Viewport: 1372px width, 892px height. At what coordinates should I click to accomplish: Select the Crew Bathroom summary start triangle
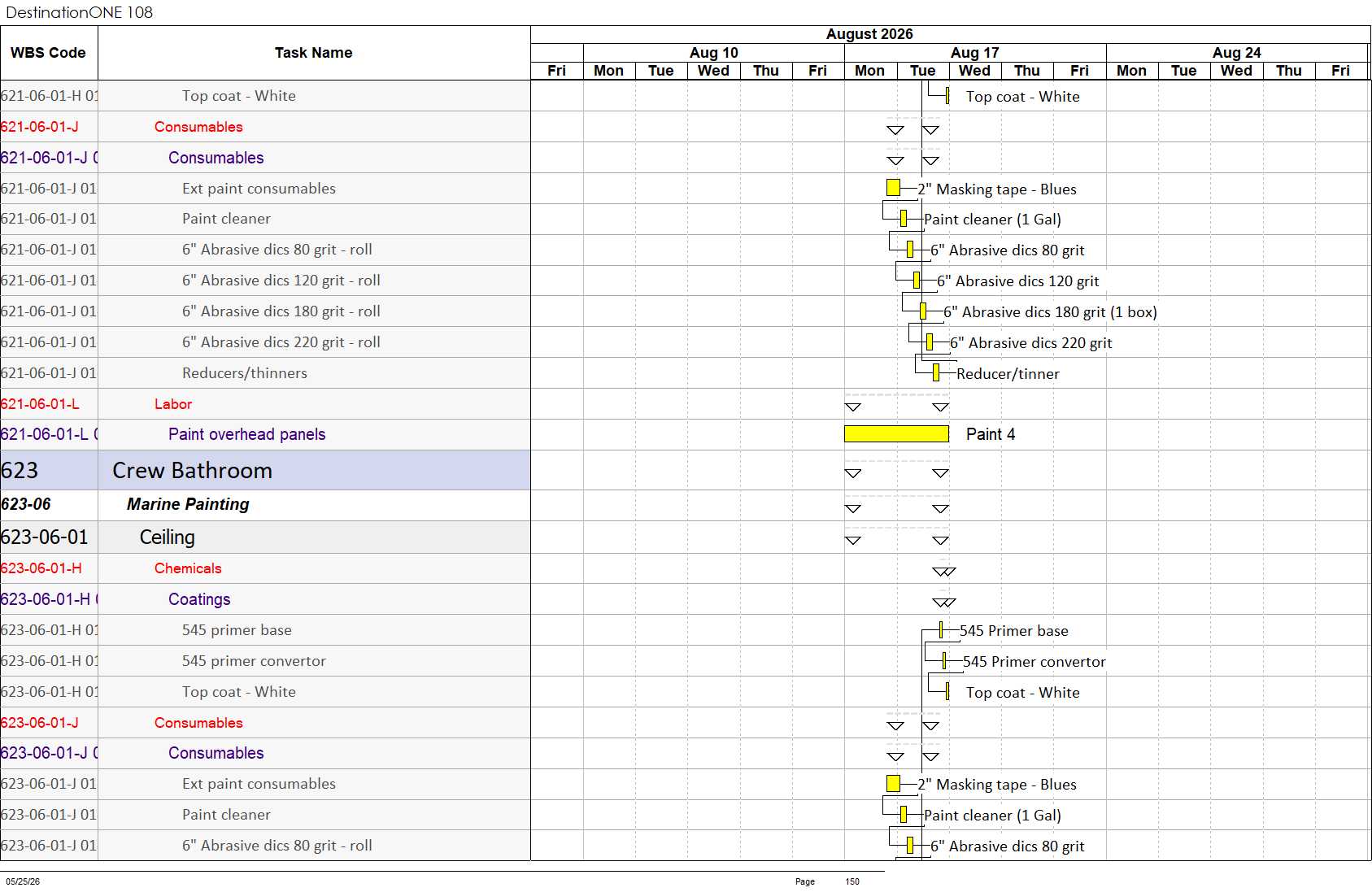pyautogui.click(x=852, y=473)
